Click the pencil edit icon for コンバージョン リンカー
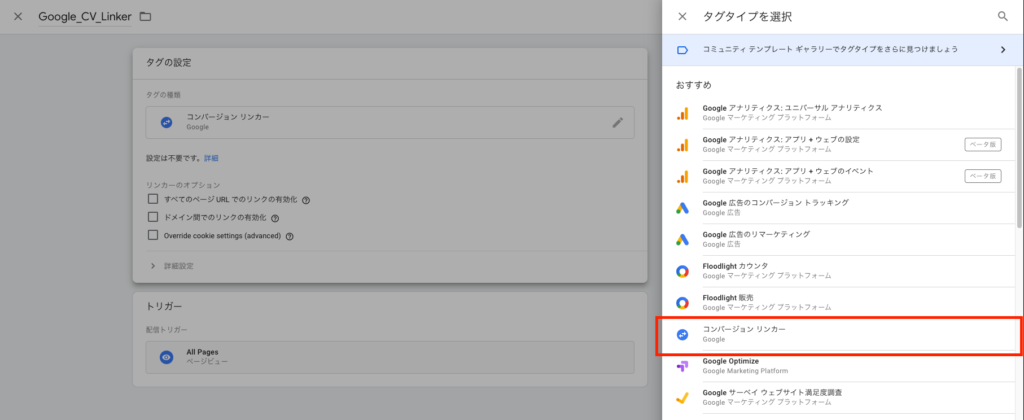 618,123
